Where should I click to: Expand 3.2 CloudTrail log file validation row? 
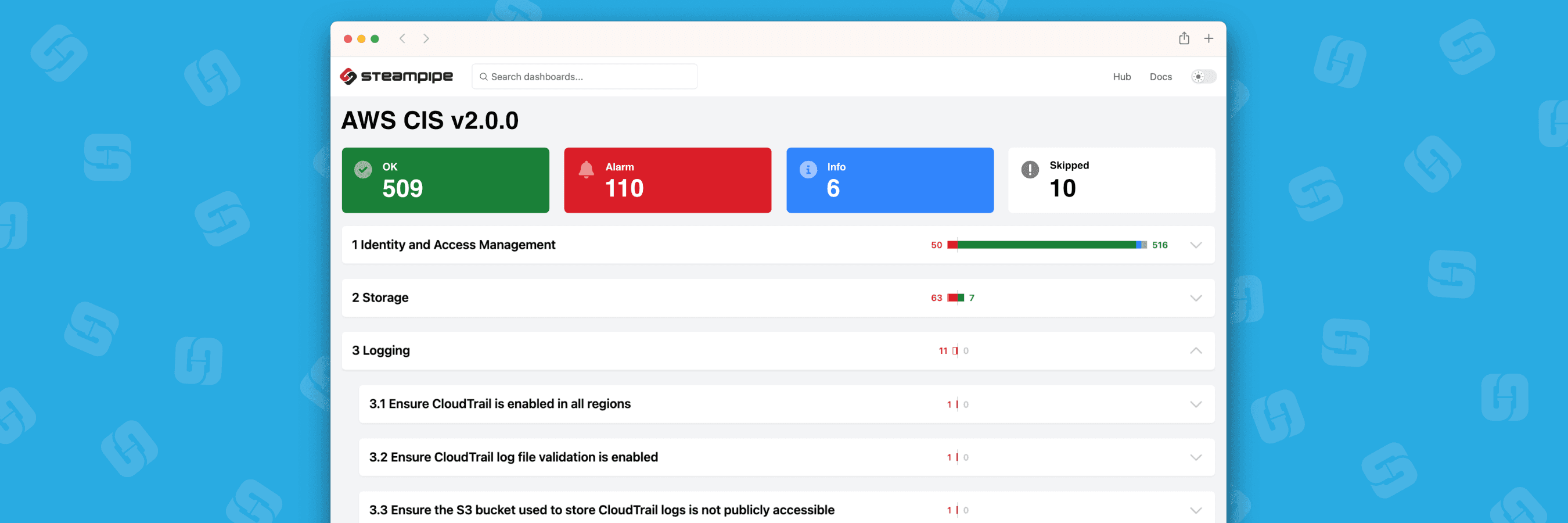click(1196, 457)
